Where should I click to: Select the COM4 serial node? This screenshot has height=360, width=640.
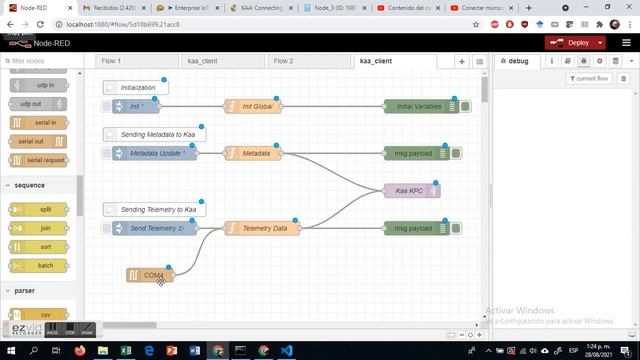[x=150, y=275]
